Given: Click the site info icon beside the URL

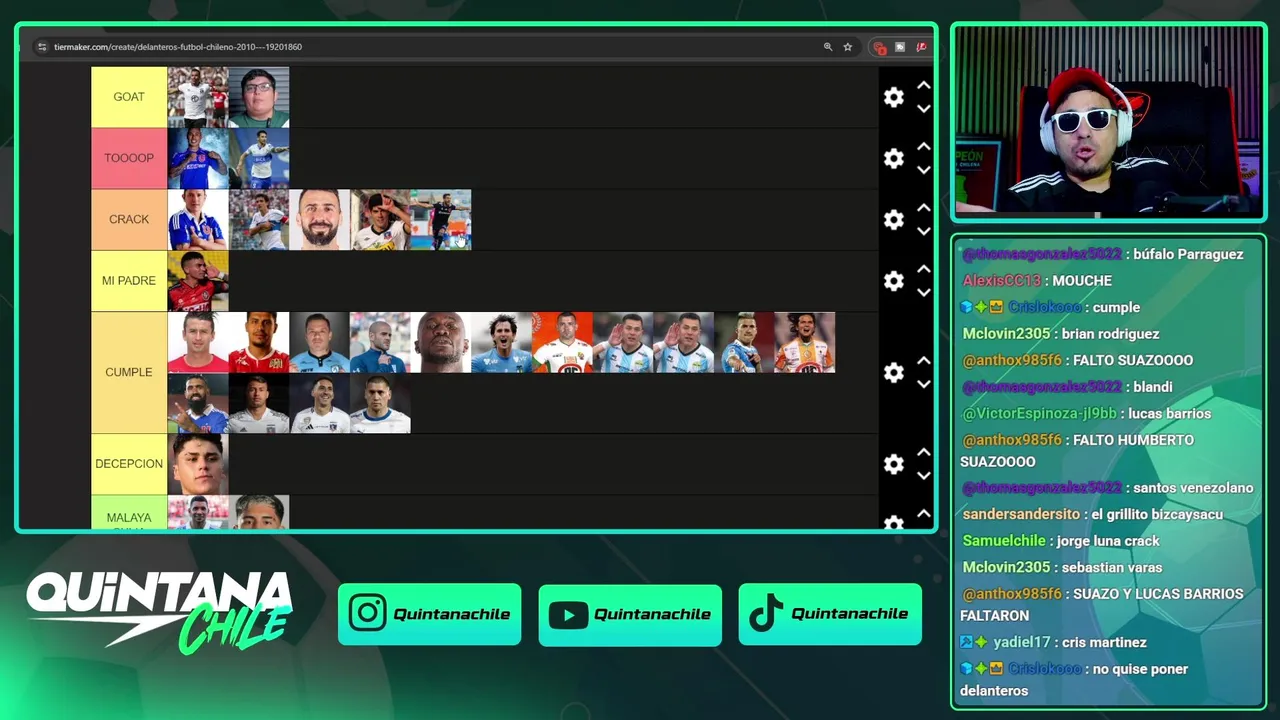Looking at the screenshot, I should pos(42,47).
